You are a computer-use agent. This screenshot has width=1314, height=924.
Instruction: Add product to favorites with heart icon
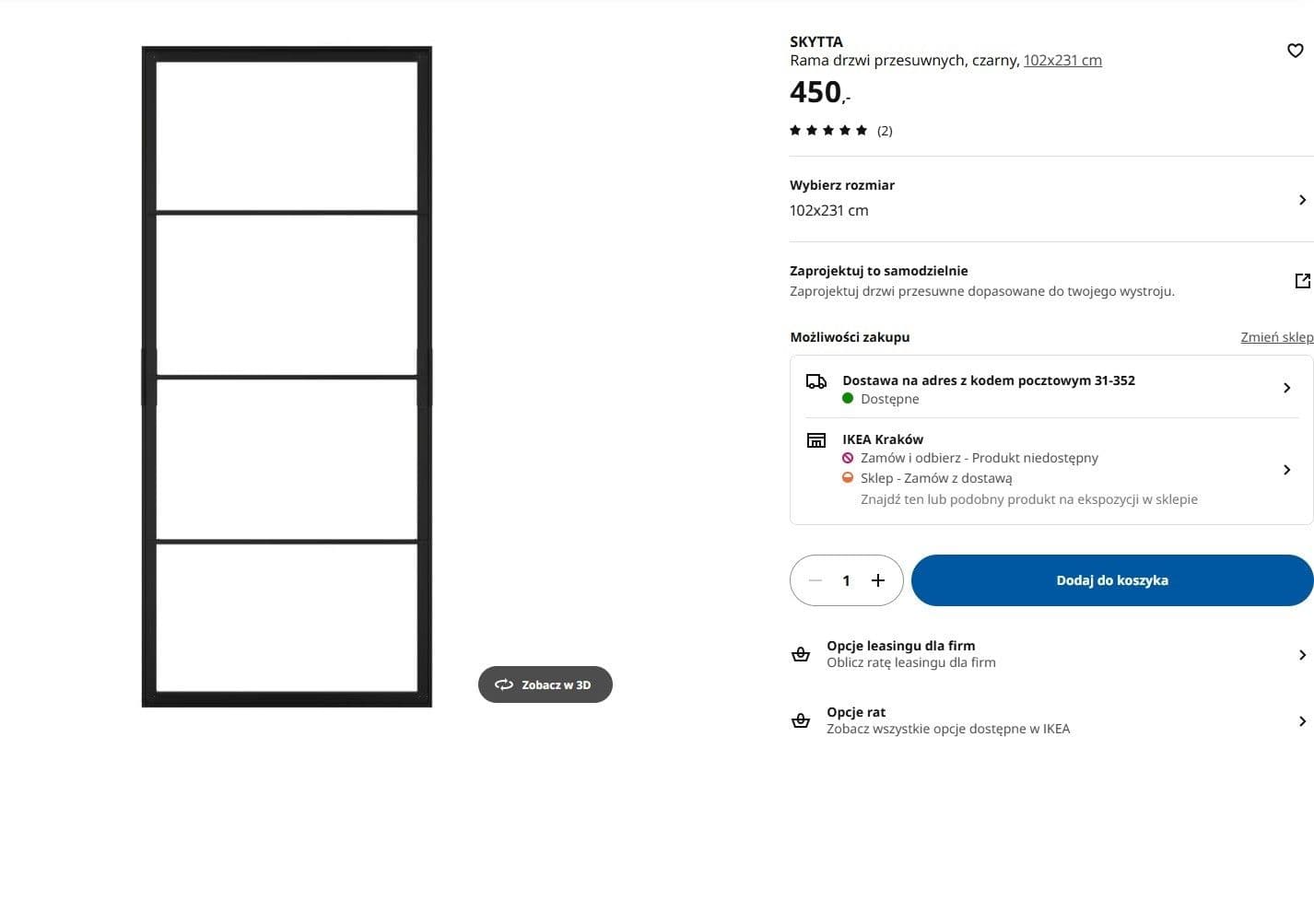pos(1295,51)
